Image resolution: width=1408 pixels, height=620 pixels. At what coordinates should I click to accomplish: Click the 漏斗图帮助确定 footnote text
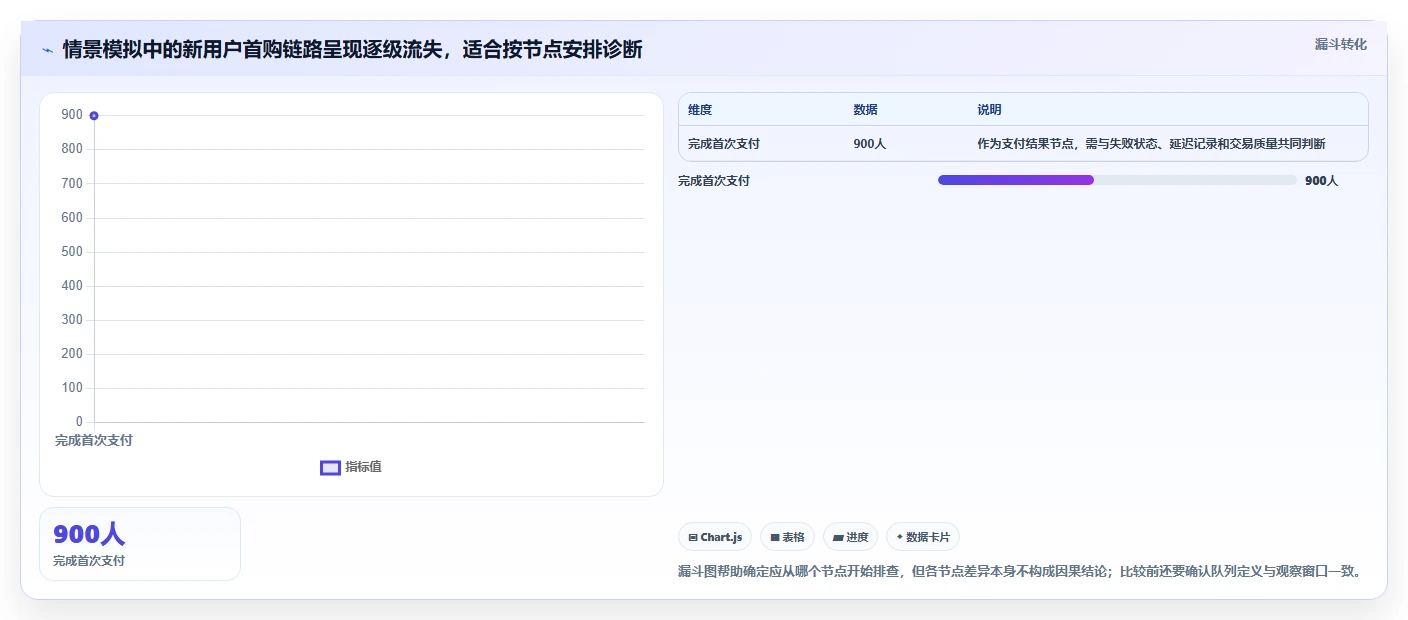pos(1019,571)
